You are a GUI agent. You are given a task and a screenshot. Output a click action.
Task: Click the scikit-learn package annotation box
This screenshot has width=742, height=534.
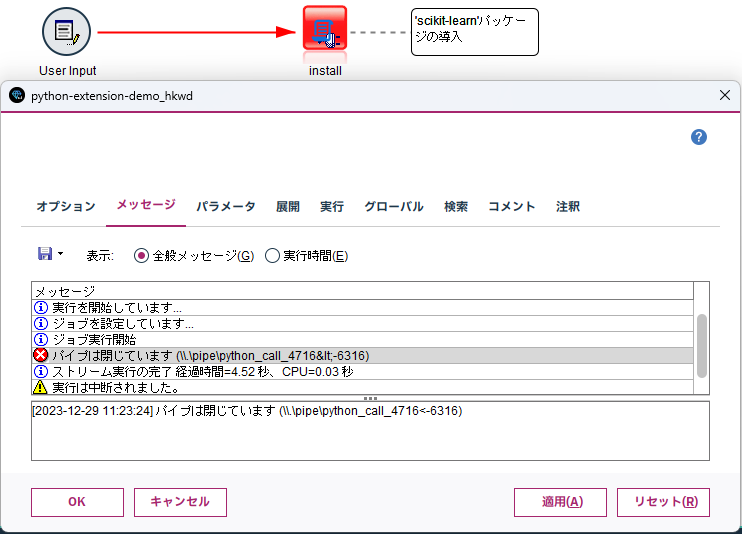click(x=475, y=32)
